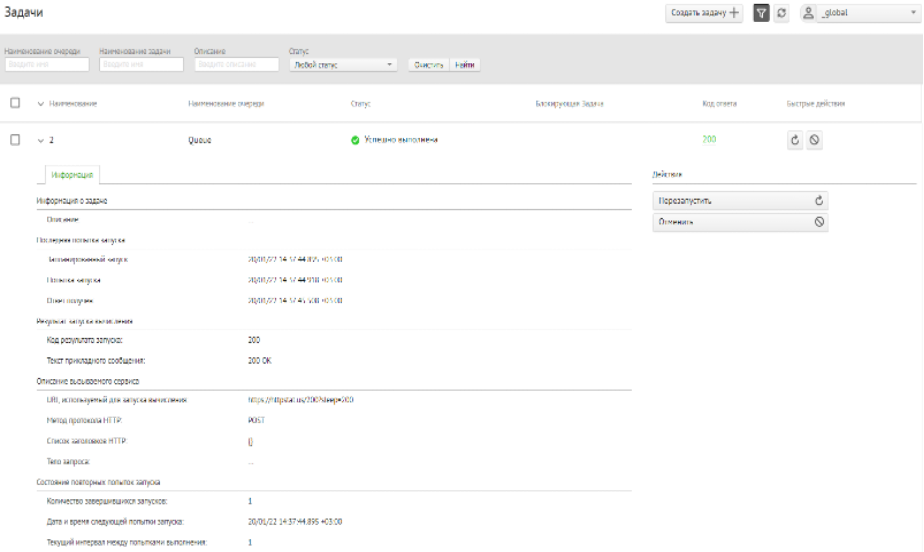Click the 'Тело запроса:' label
The image size is (924, 552).
click(x=68, y=462)
